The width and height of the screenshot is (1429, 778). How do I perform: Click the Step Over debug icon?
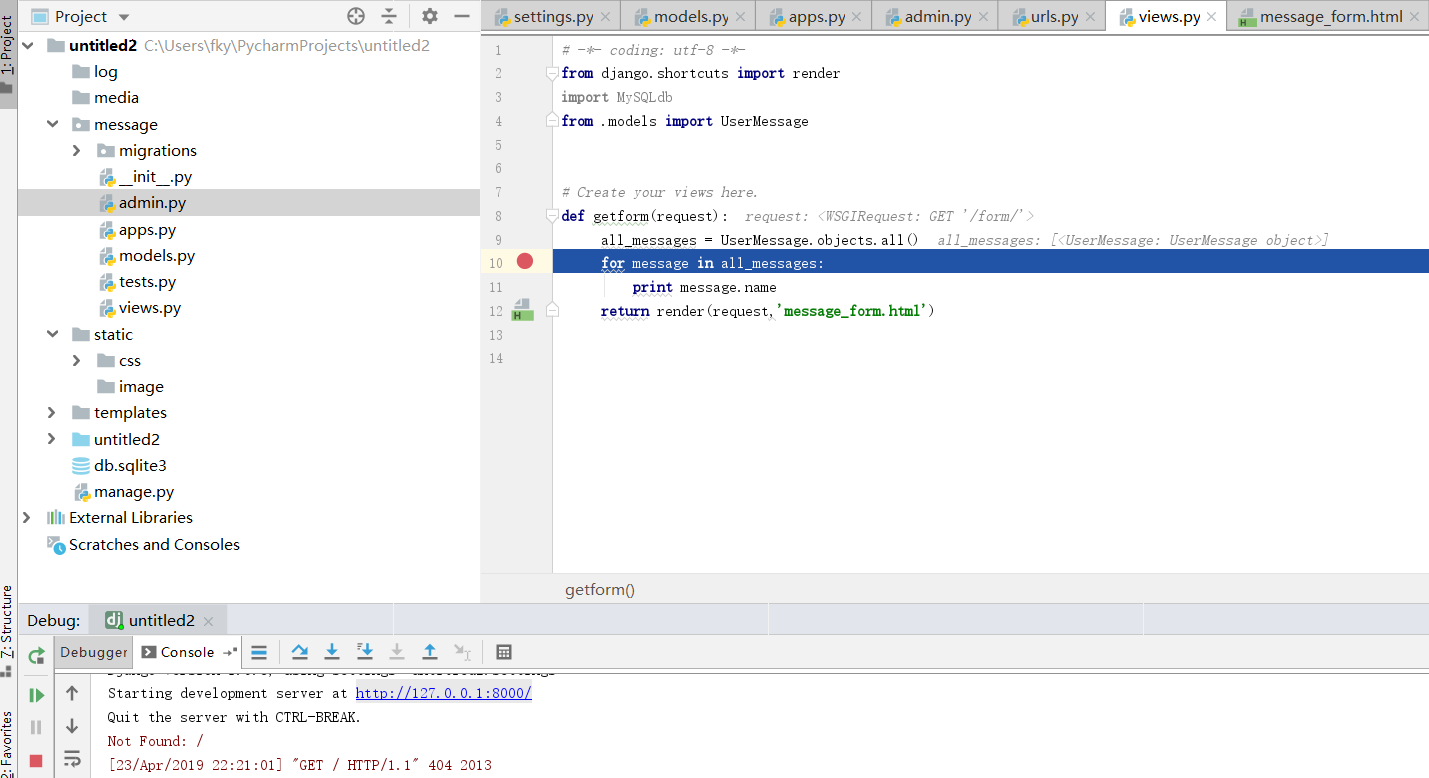(299, 652)
